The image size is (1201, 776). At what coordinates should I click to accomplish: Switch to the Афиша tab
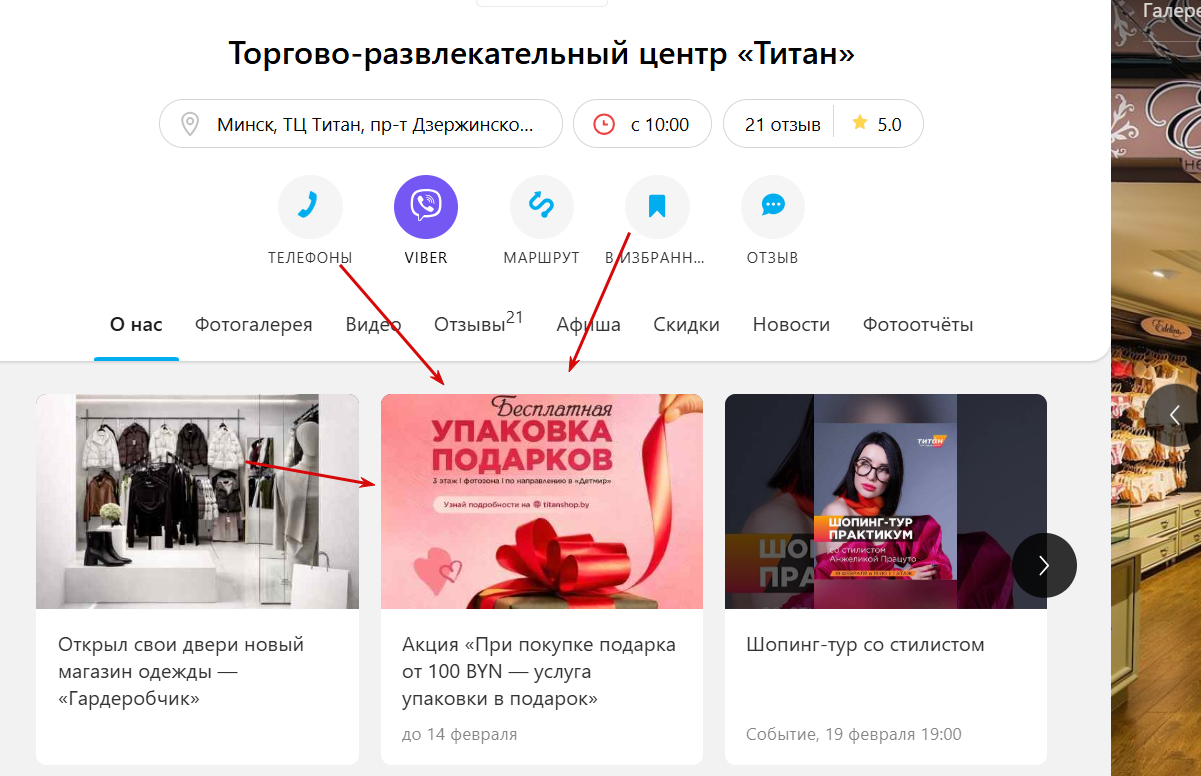[x=589, y=324]
